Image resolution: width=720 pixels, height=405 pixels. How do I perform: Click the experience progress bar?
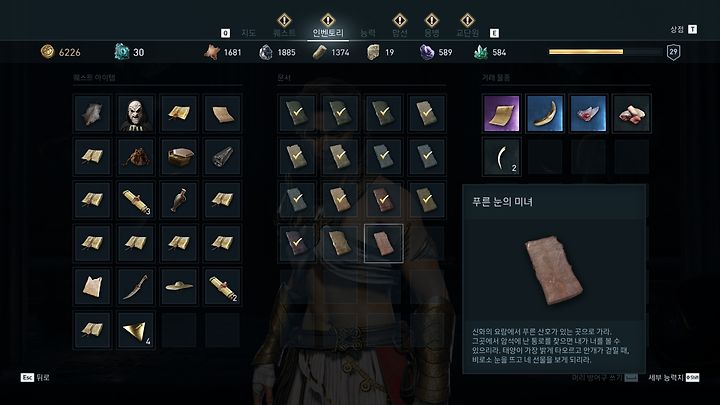click(x=605, y=52)
